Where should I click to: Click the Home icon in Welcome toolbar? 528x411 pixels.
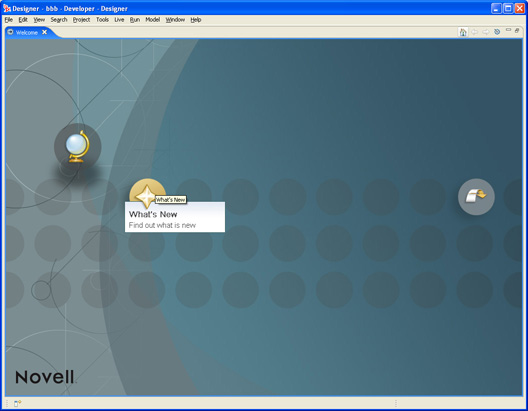[x=463, y=32]
